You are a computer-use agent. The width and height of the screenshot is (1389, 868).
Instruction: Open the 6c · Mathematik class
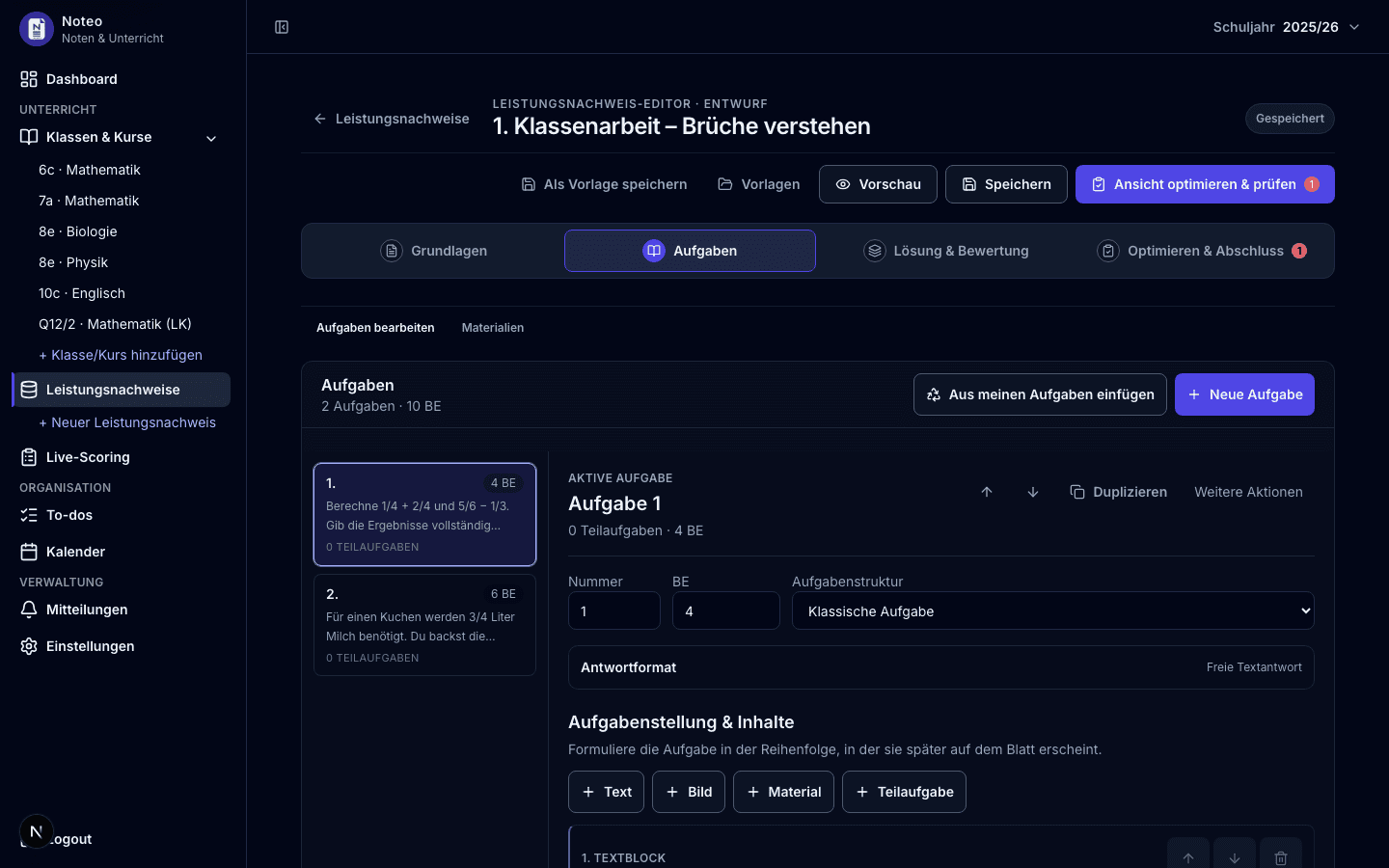click(90, 170)
